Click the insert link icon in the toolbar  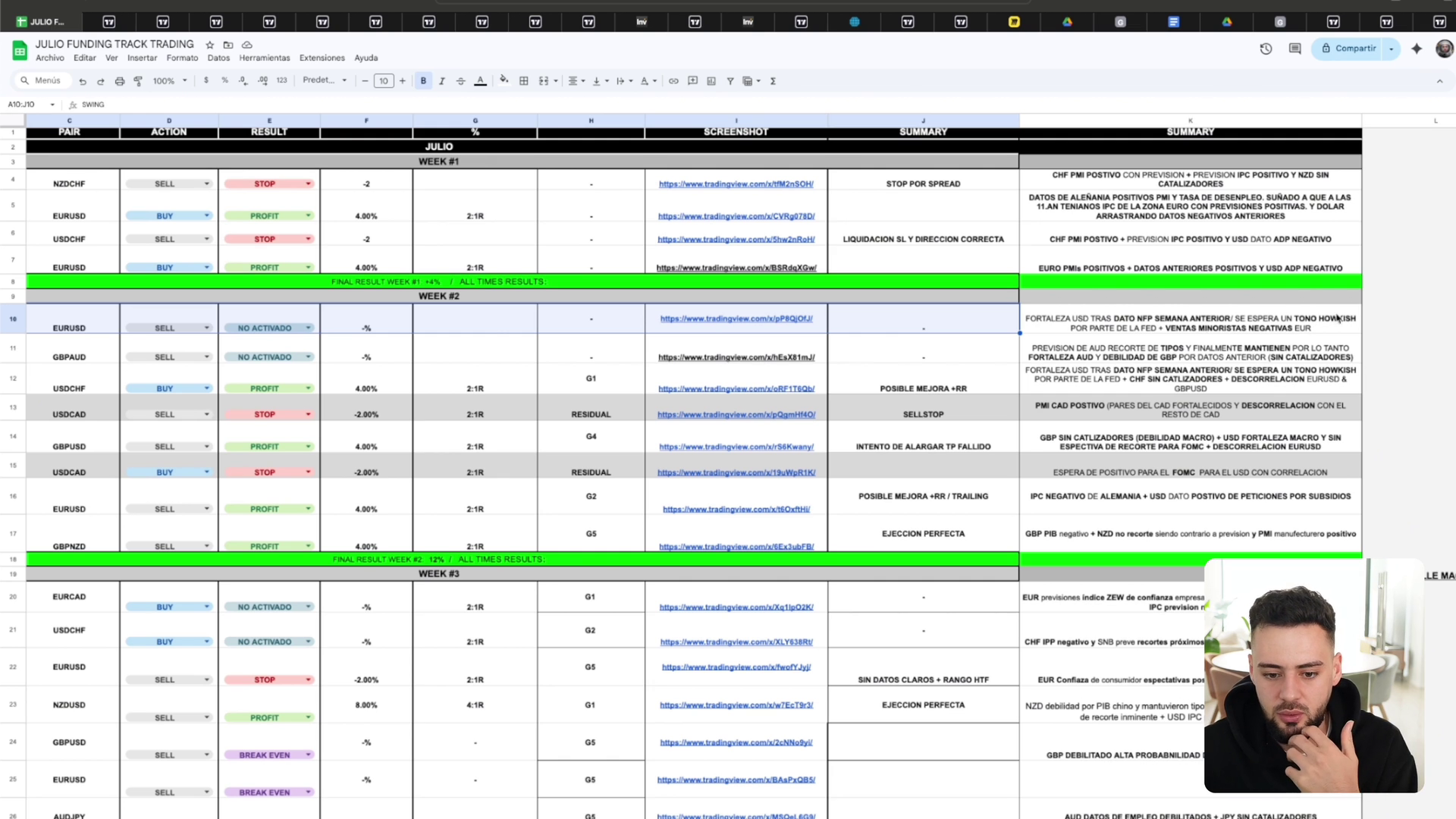(x=673, y=81)
